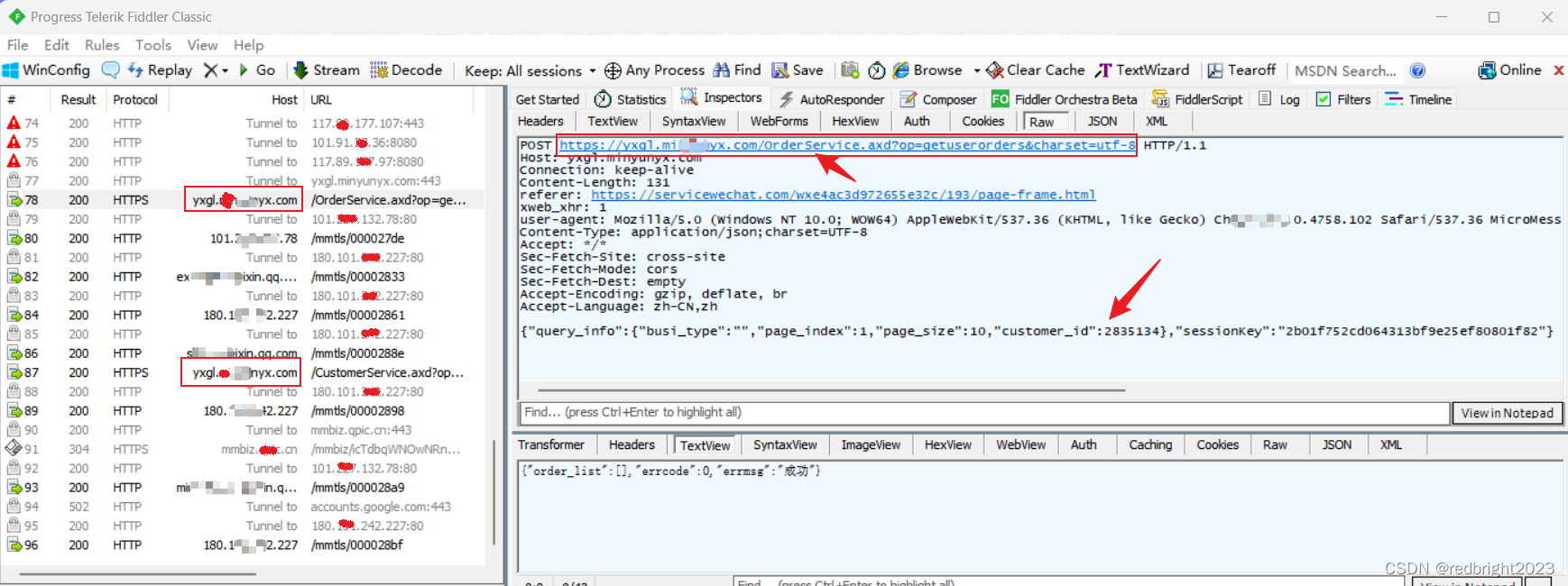
Task: Click the Tearoff button
Action: tap(1242, 70)
